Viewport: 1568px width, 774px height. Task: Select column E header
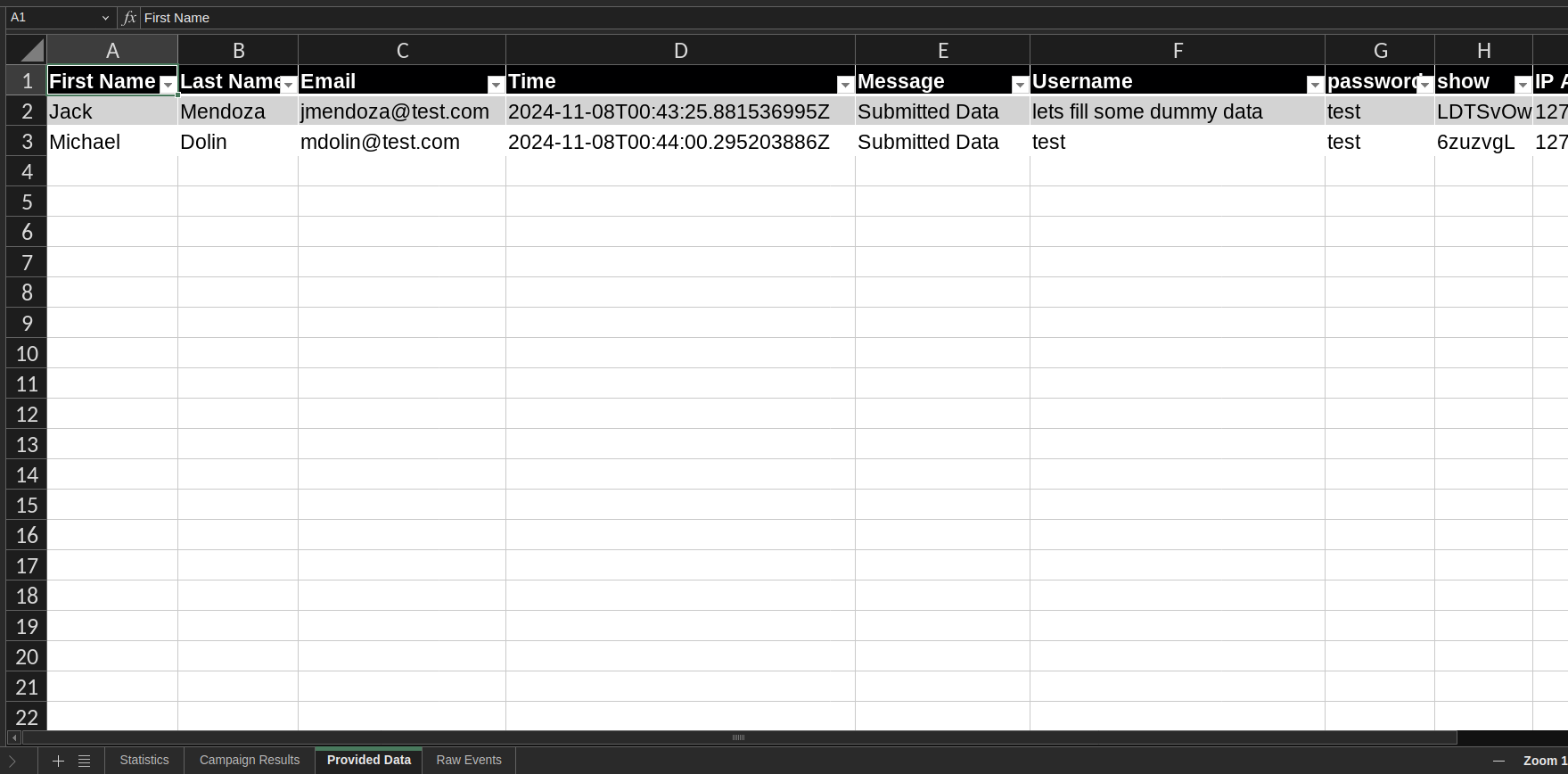point(942,50)
